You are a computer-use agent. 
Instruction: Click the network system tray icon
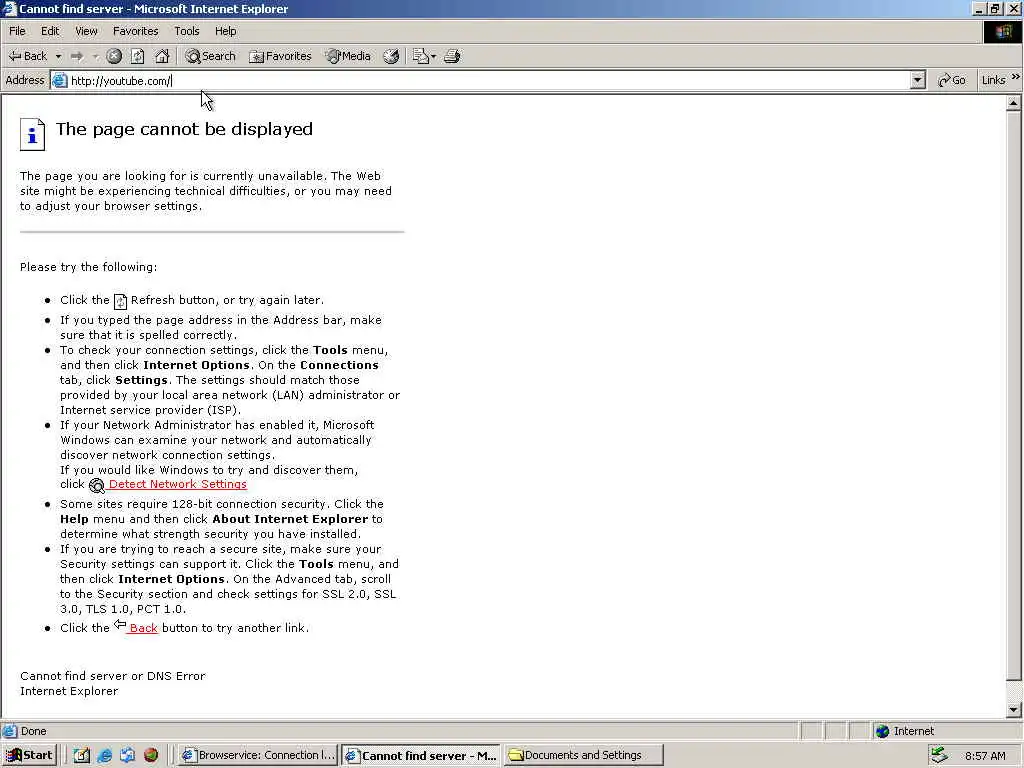point(939,755)
